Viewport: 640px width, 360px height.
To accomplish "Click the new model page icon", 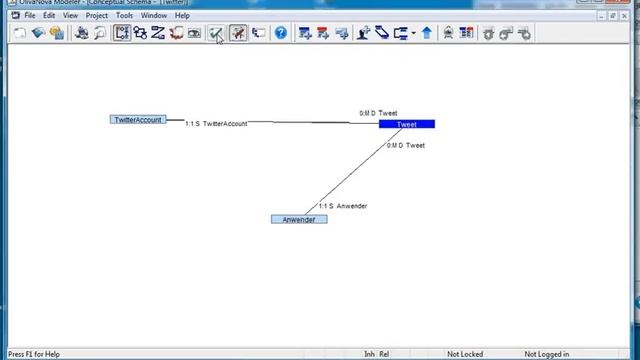I will [20, 33].
